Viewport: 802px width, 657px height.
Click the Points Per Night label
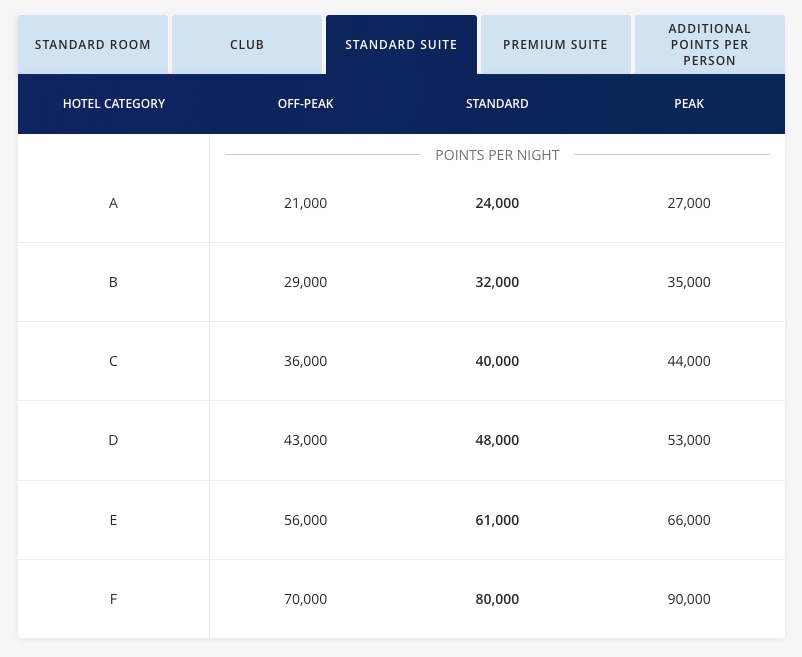point(497,154)
